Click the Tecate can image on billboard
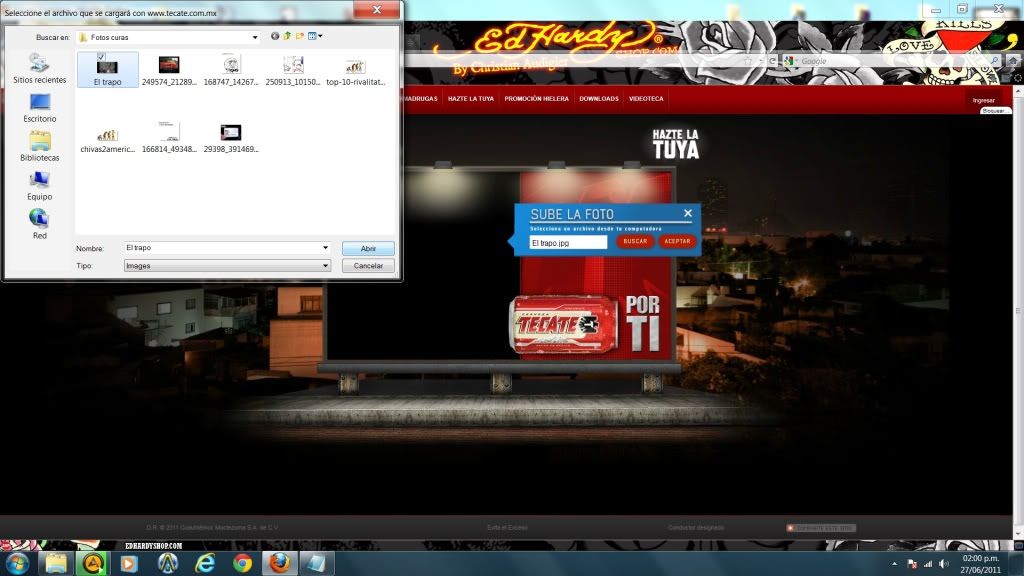 pyautogui.click(x=564, y=324)
